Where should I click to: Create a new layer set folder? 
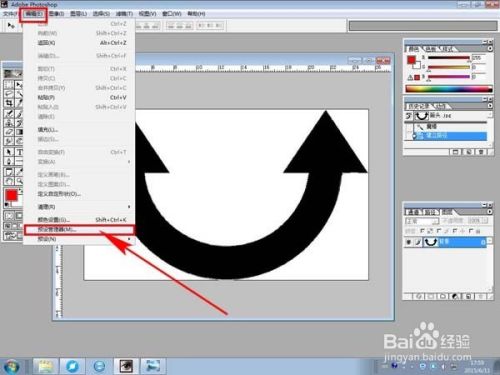(x=443, y=296)
